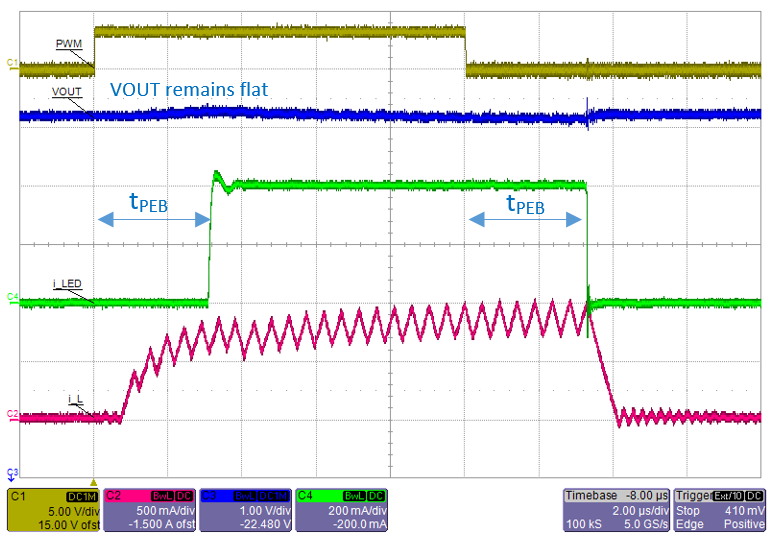Viewport: 773px width, 536px height.
Task: Click the trigger position triangle marker
Action: (x=93, y=480)
